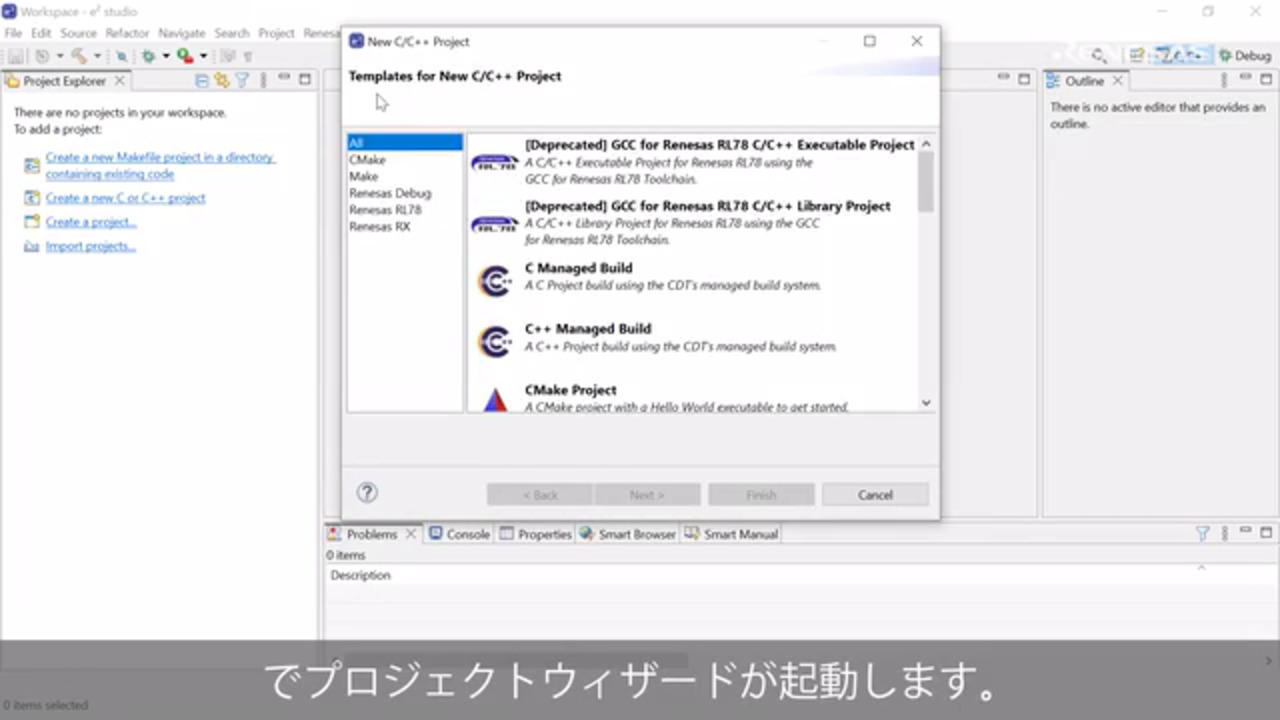Viewport: 1280px width, 720px height.
Task: Click the Cancel button in the dialog
Action: coord(875,495)
